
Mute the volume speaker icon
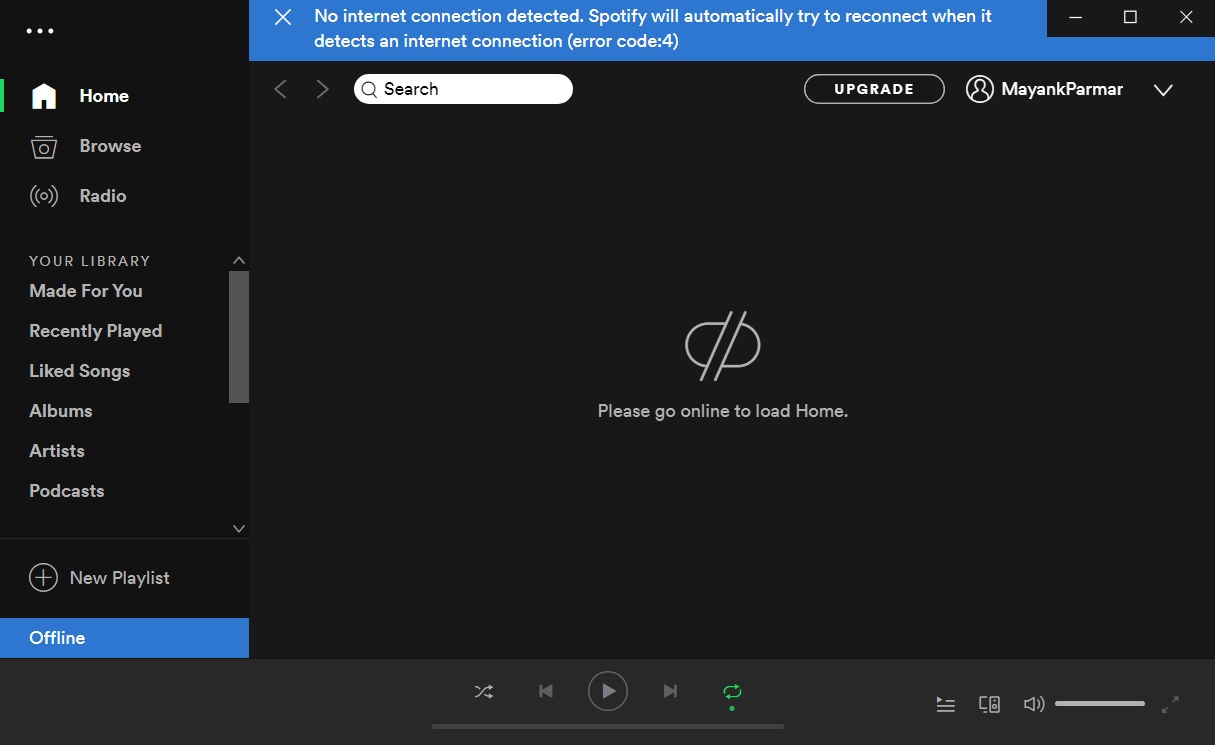[1034, 705]
